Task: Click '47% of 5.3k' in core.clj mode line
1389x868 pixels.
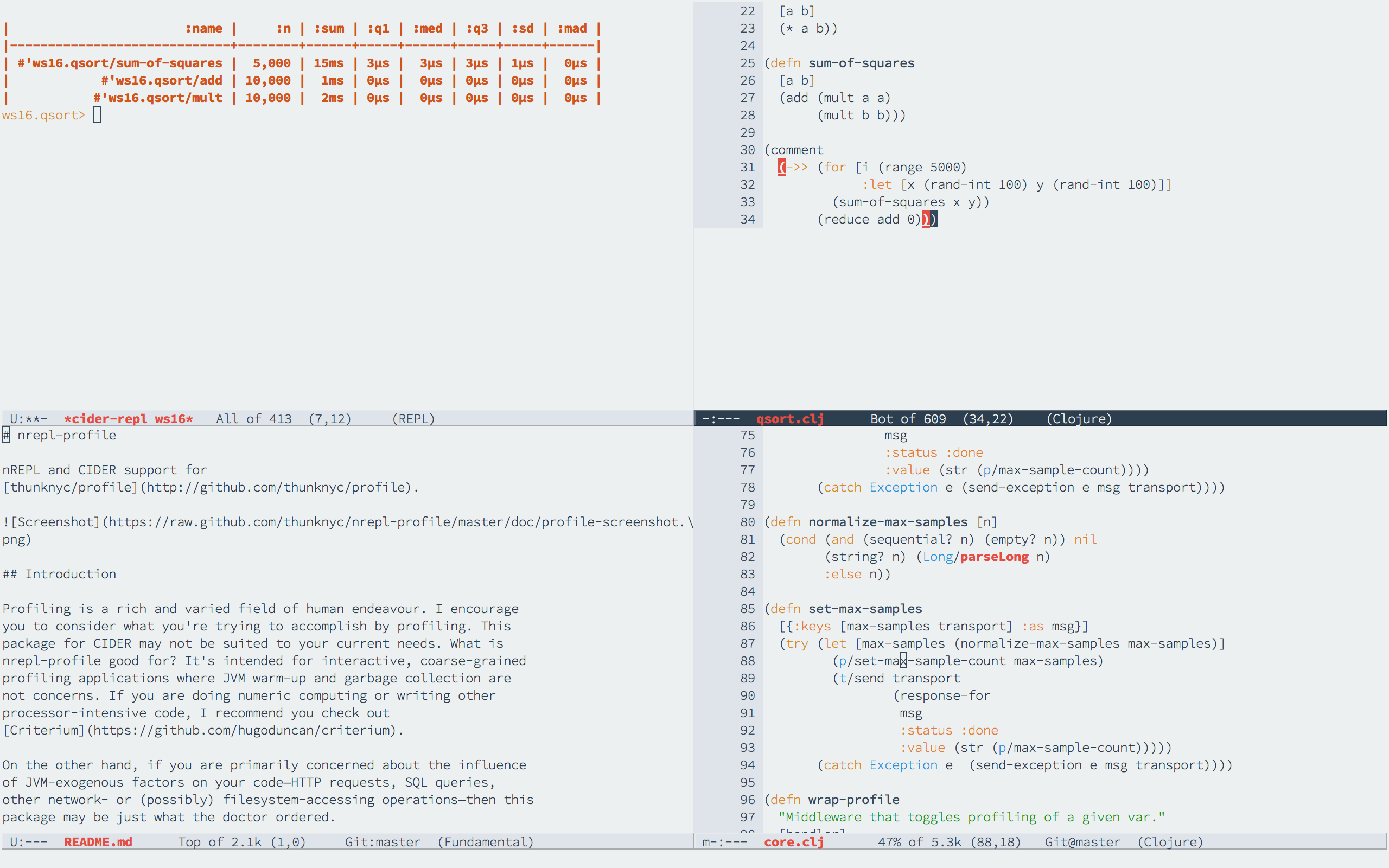Action: (x=920, y=841)
